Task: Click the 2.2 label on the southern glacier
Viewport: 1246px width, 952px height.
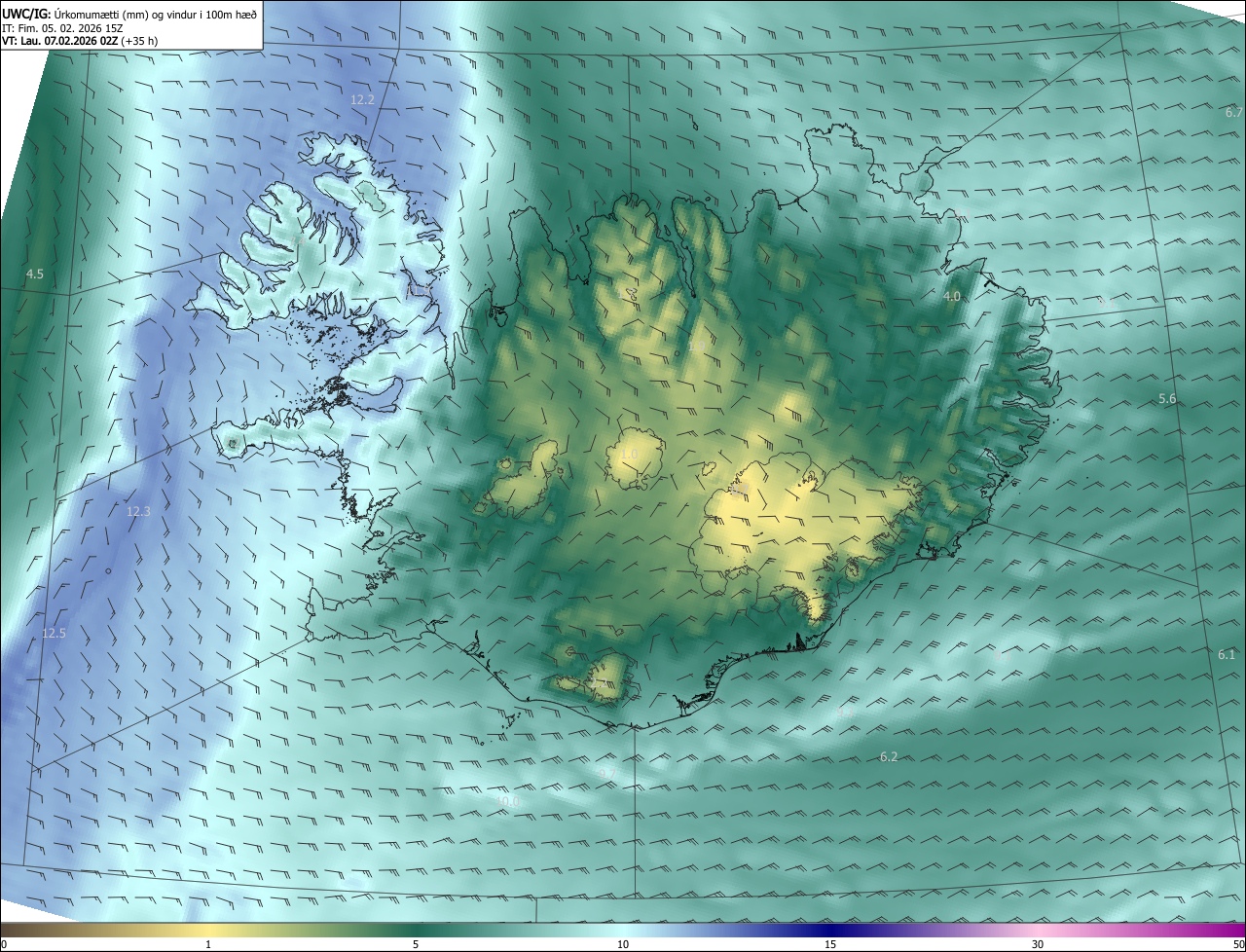Action: 598,682
